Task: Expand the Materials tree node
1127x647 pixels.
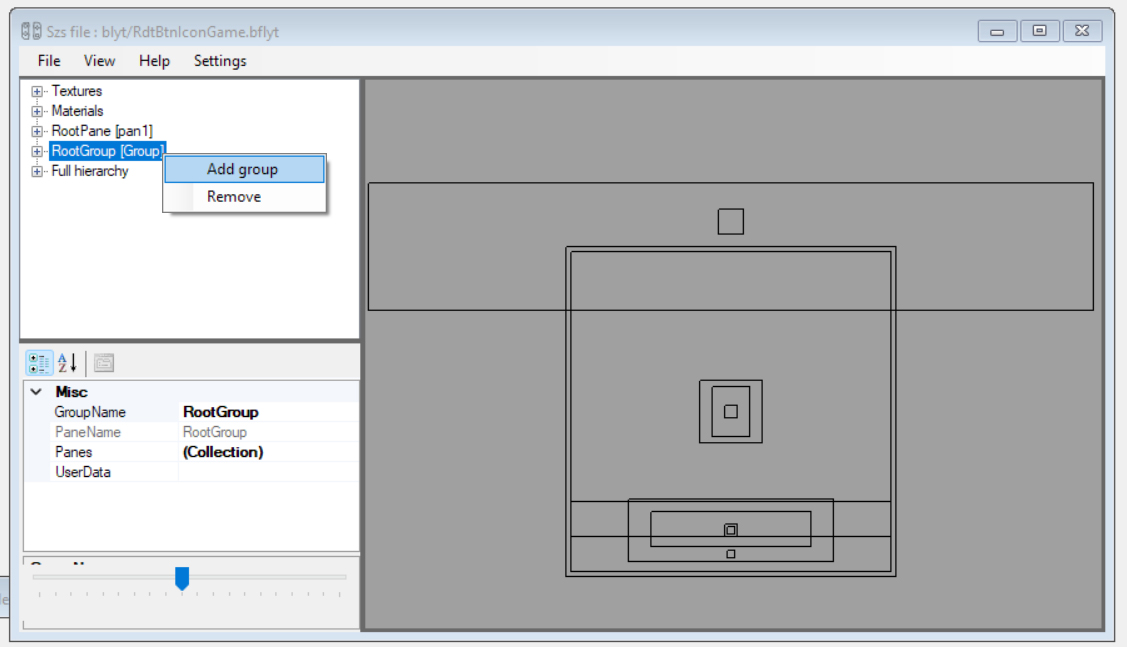Action: pyautogui.click(x=37, y=111)
